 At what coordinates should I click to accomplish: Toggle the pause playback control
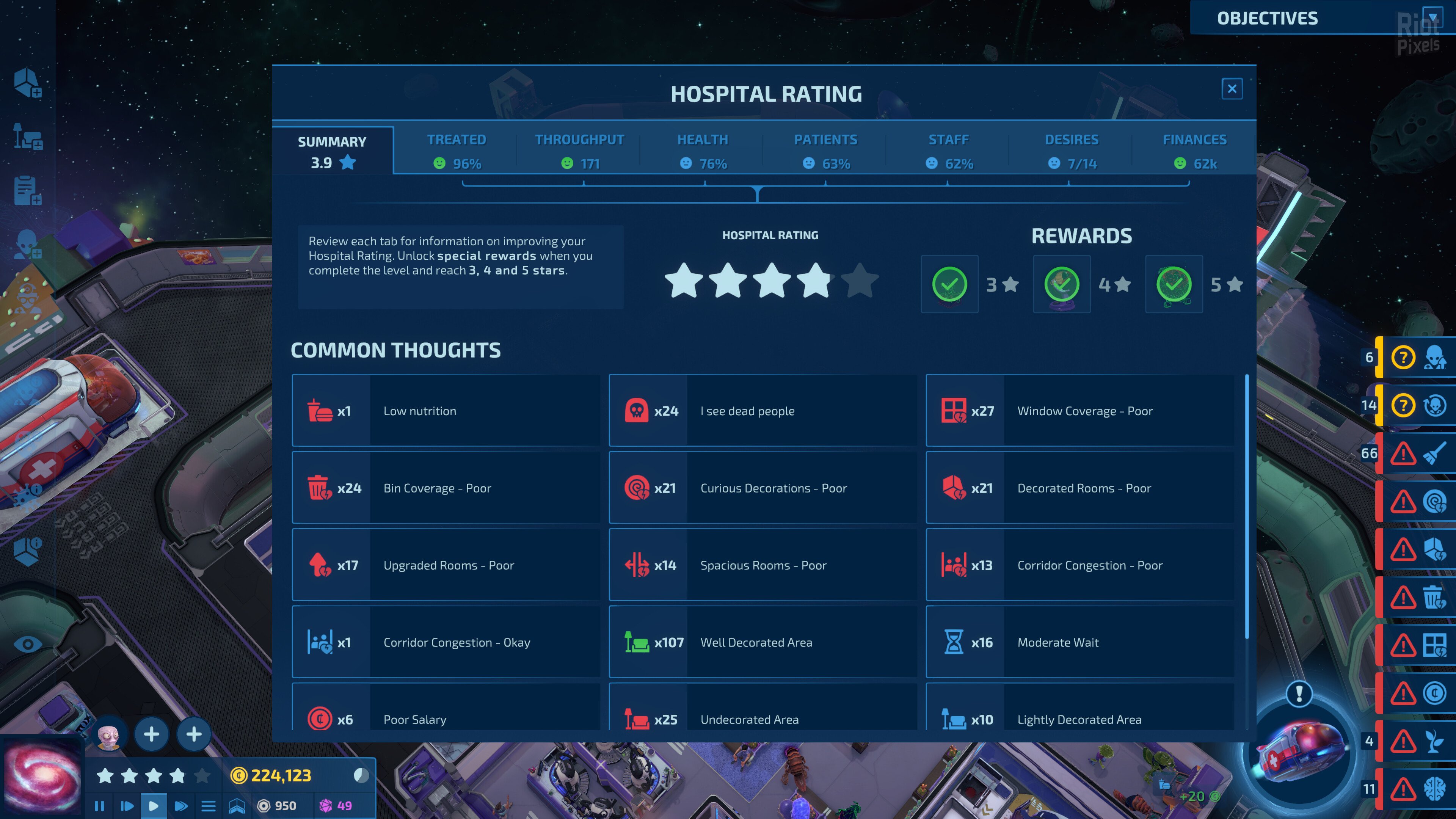pyautogui.click(x=100, y=807)
